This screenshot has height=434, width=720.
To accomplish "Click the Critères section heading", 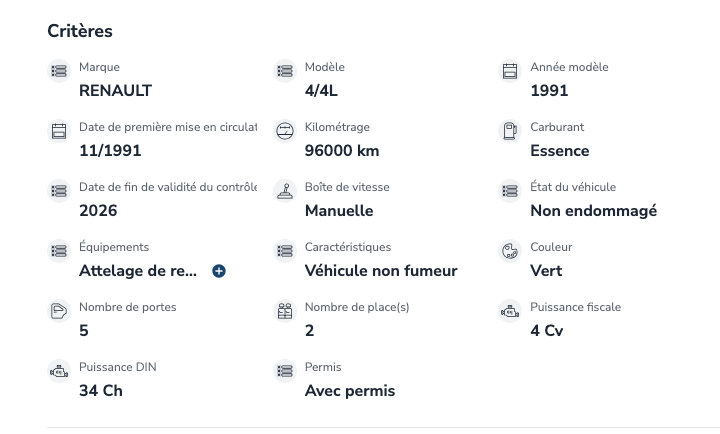I will coord(80,31).
